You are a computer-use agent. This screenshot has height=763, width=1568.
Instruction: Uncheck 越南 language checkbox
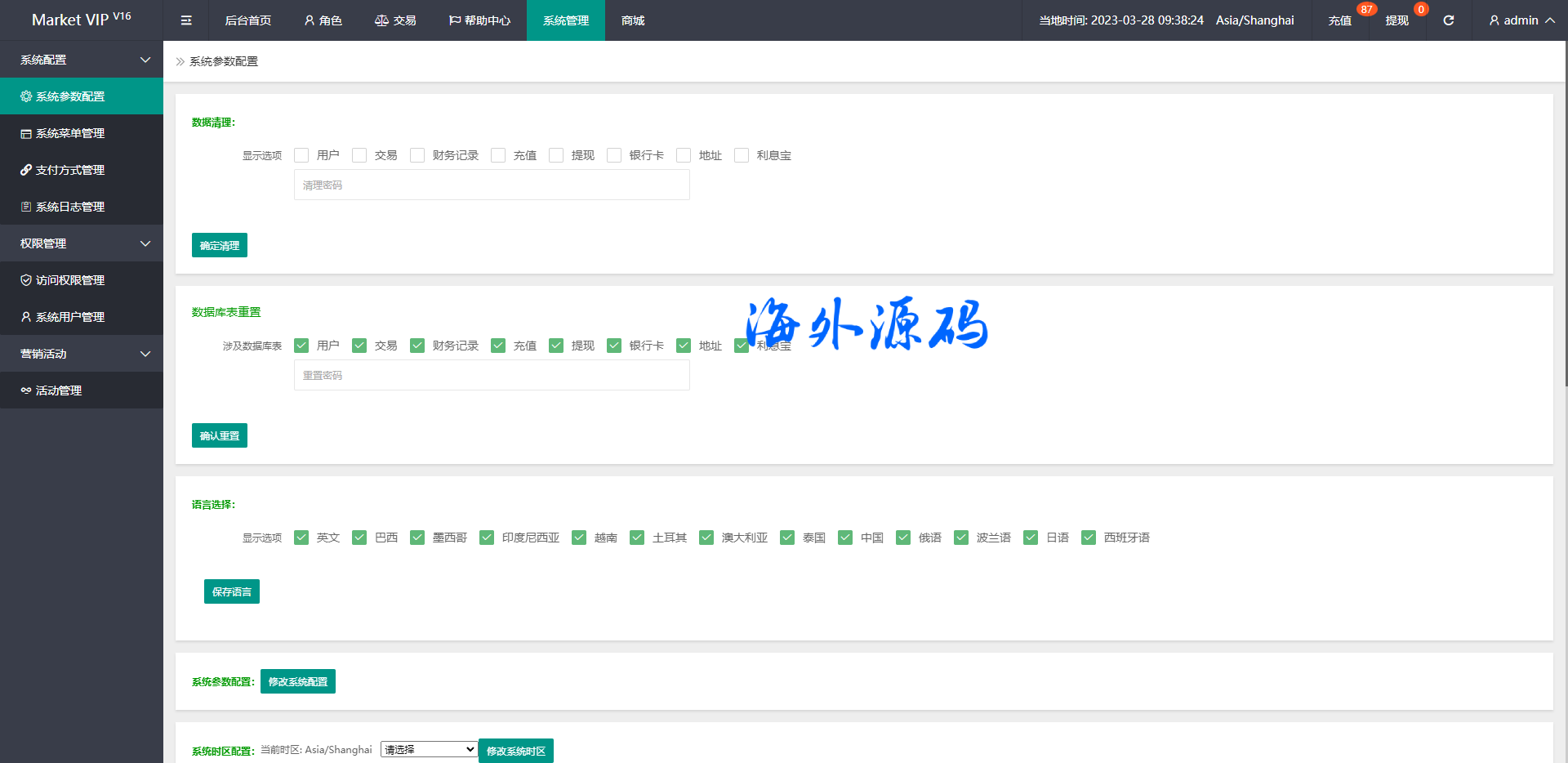coord(579,538)
